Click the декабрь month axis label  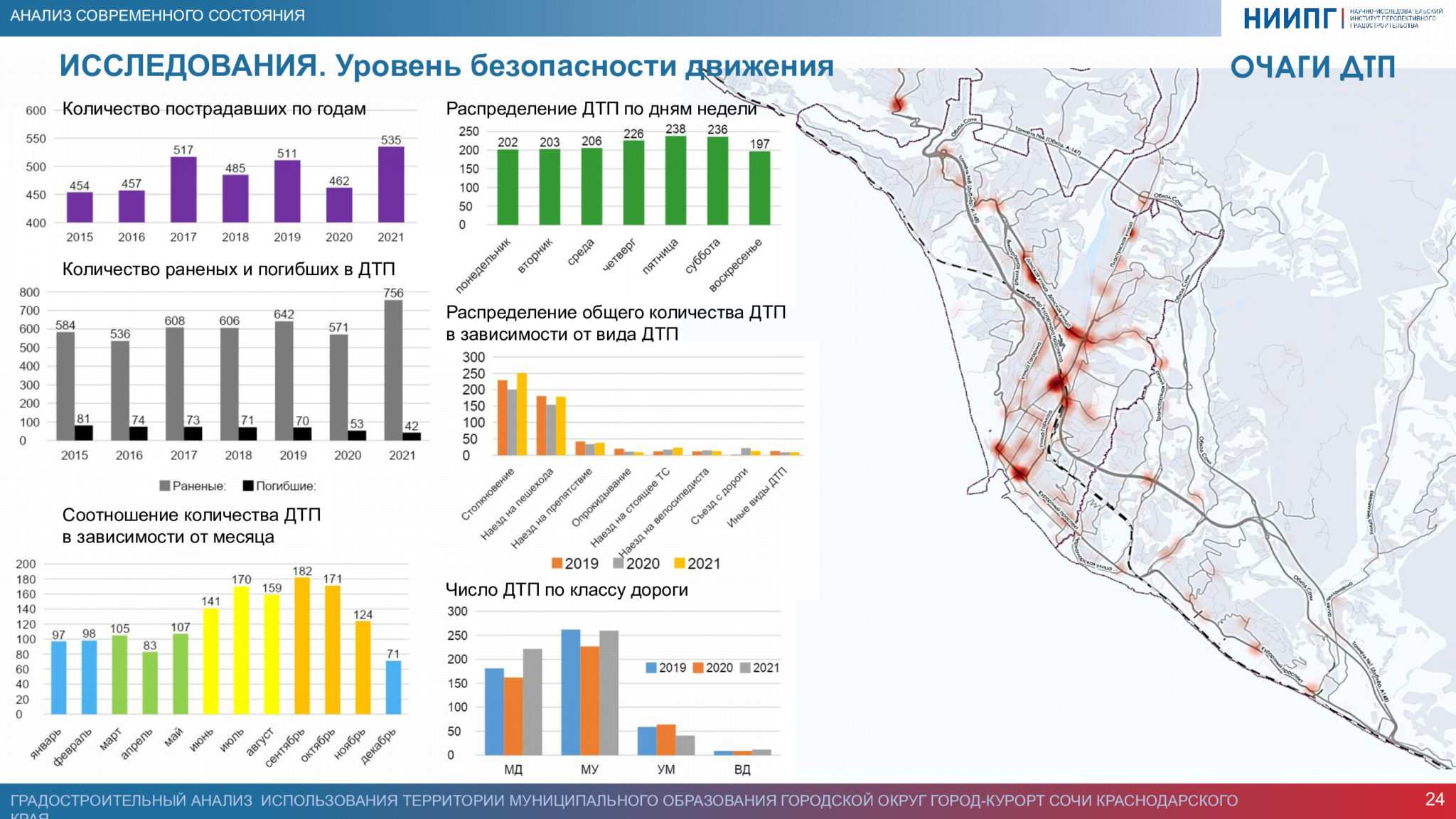378,746
